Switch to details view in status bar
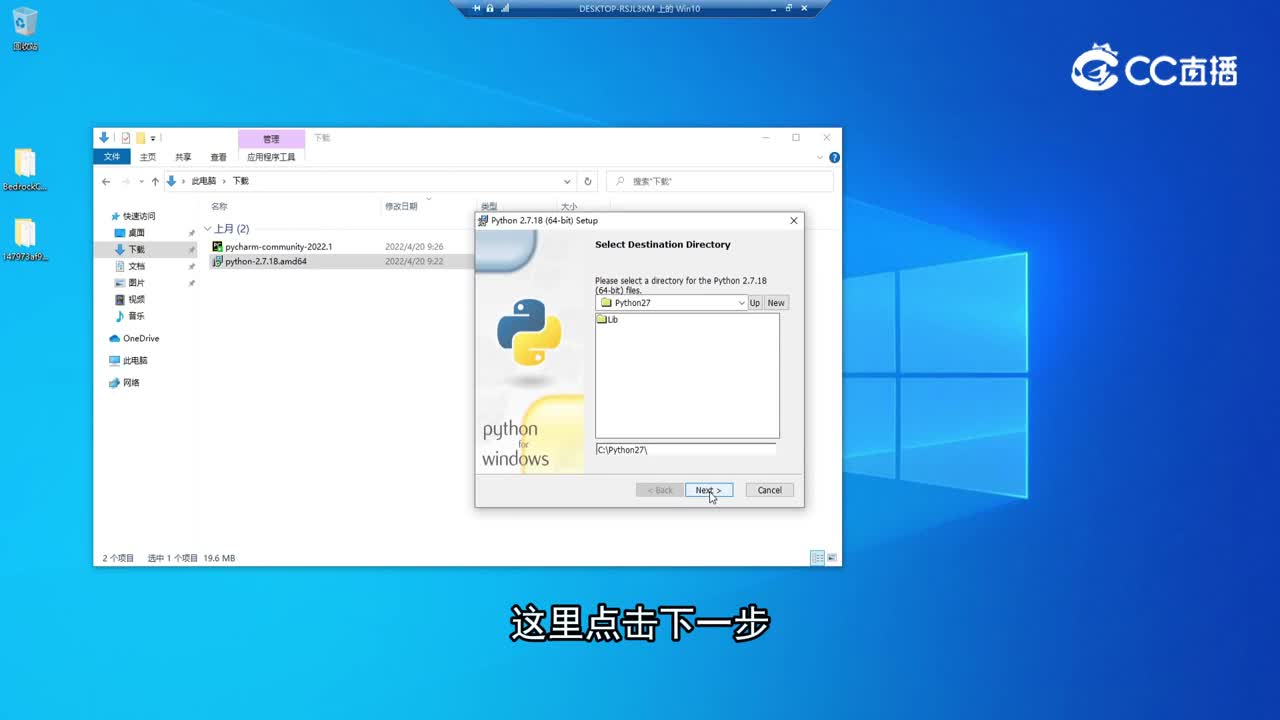This screenshot has width=1280, height=720. [817, 558]
